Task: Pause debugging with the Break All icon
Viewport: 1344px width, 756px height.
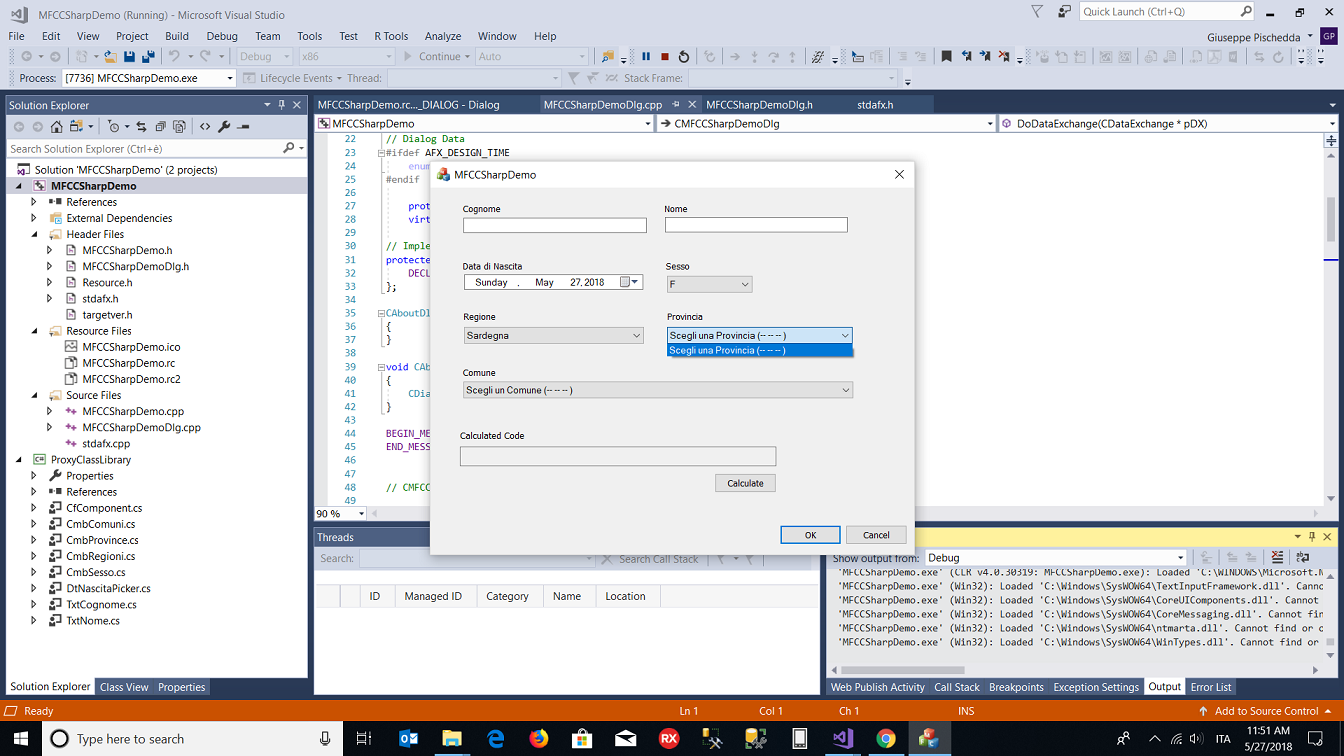Action: pyautogui.click(x=646, y=57)
